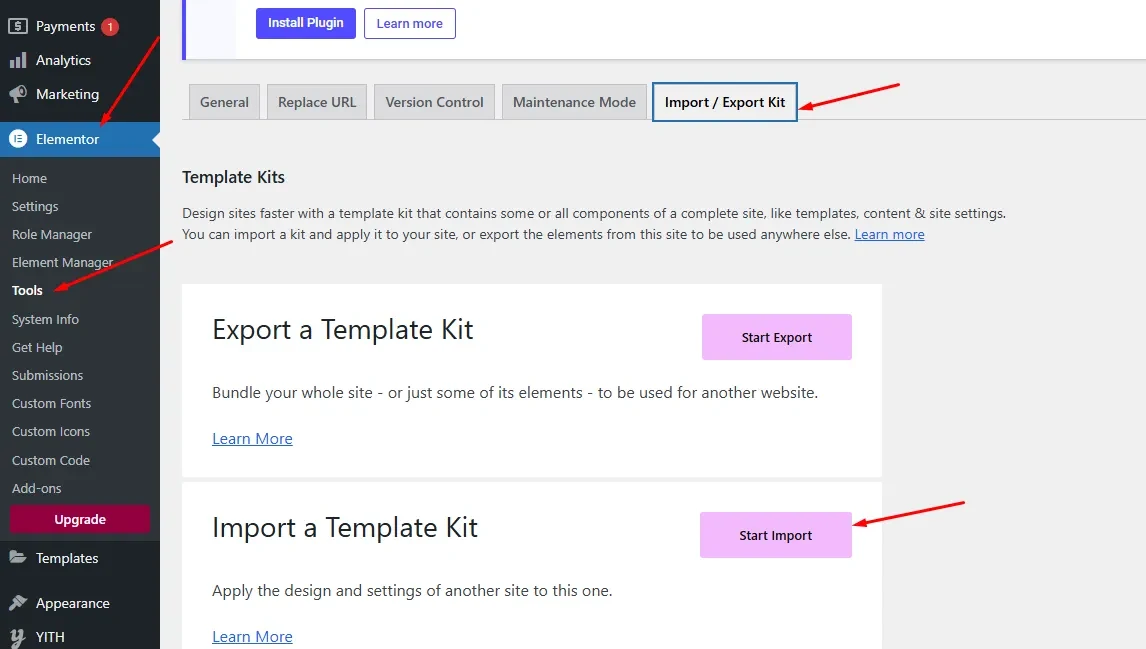Click the Start Import button

pyautogui.click(x=775, y=535)
